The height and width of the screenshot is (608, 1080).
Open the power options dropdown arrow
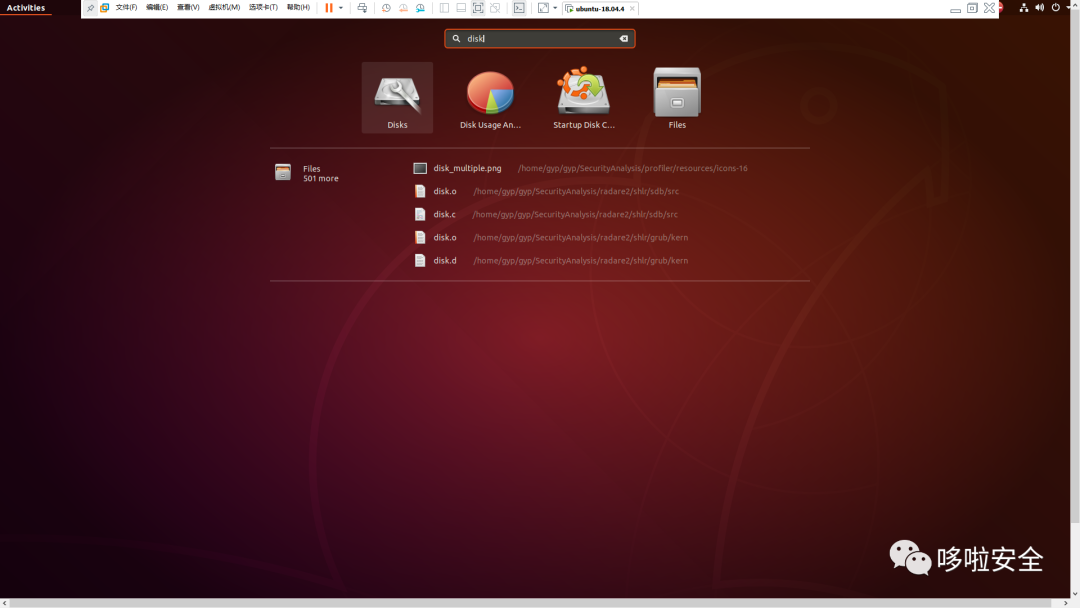(x=341, y=8)
